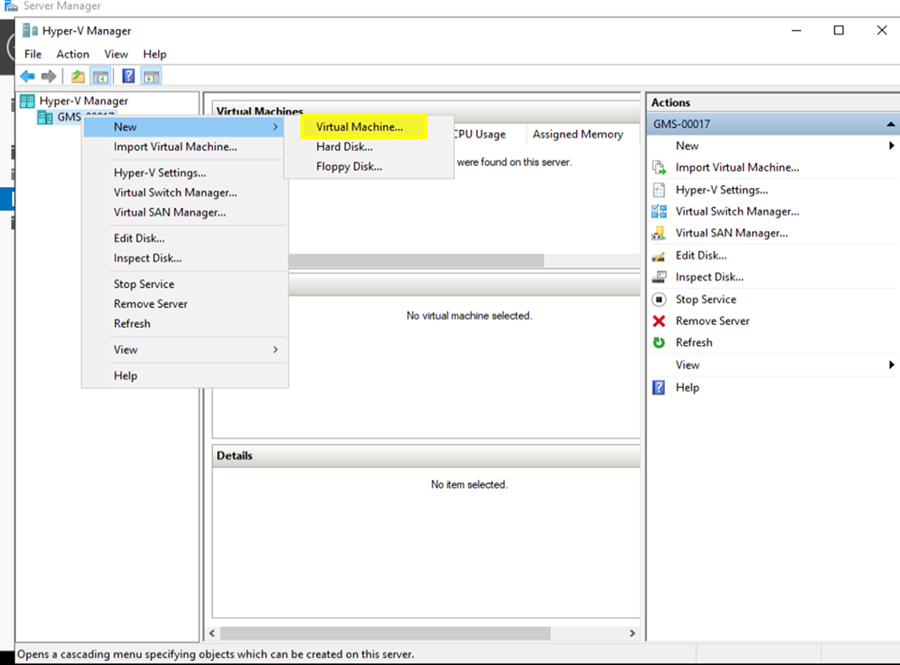
Task: Click the bottom horizontal scrollbar in the Details pane
Action: (385, 633)
